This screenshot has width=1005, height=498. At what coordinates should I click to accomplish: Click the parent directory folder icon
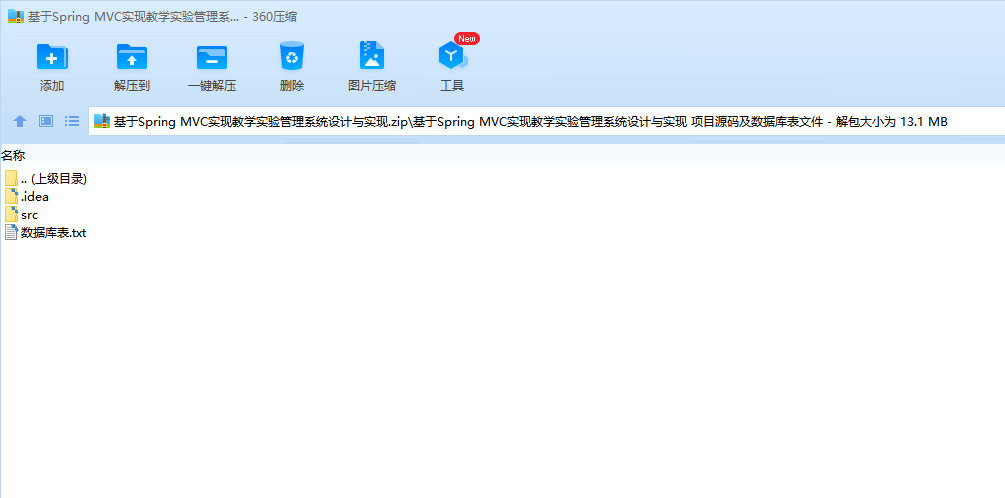click(x=12, y=178)
